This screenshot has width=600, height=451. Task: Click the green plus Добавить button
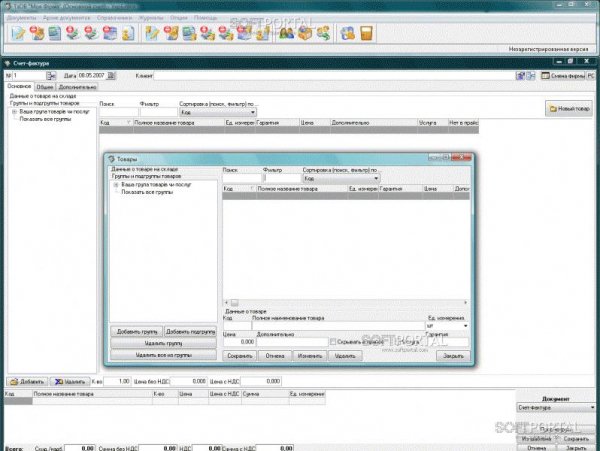[27, 381]
